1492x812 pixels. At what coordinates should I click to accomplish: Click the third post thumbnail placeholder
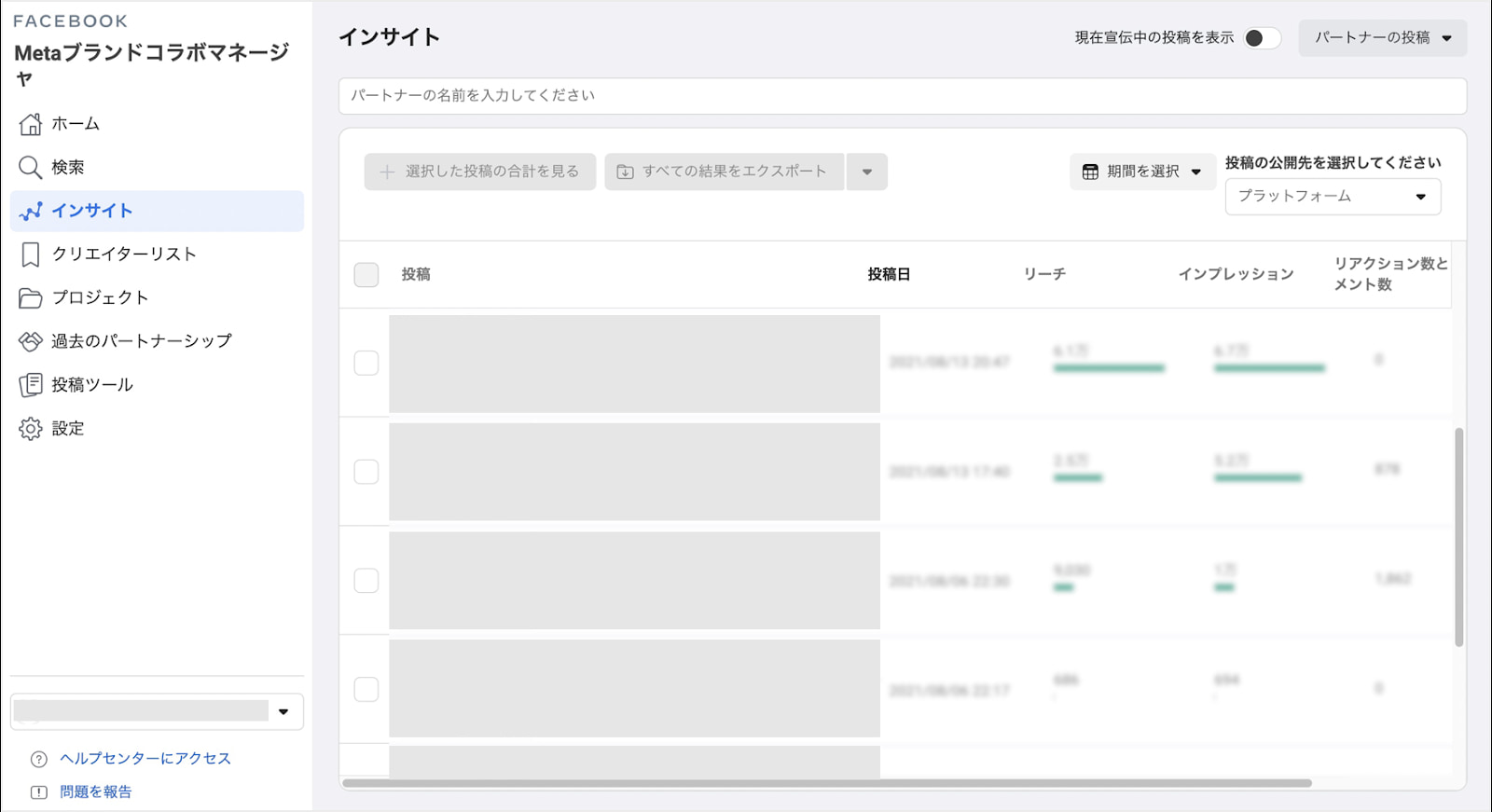[634, 581]
